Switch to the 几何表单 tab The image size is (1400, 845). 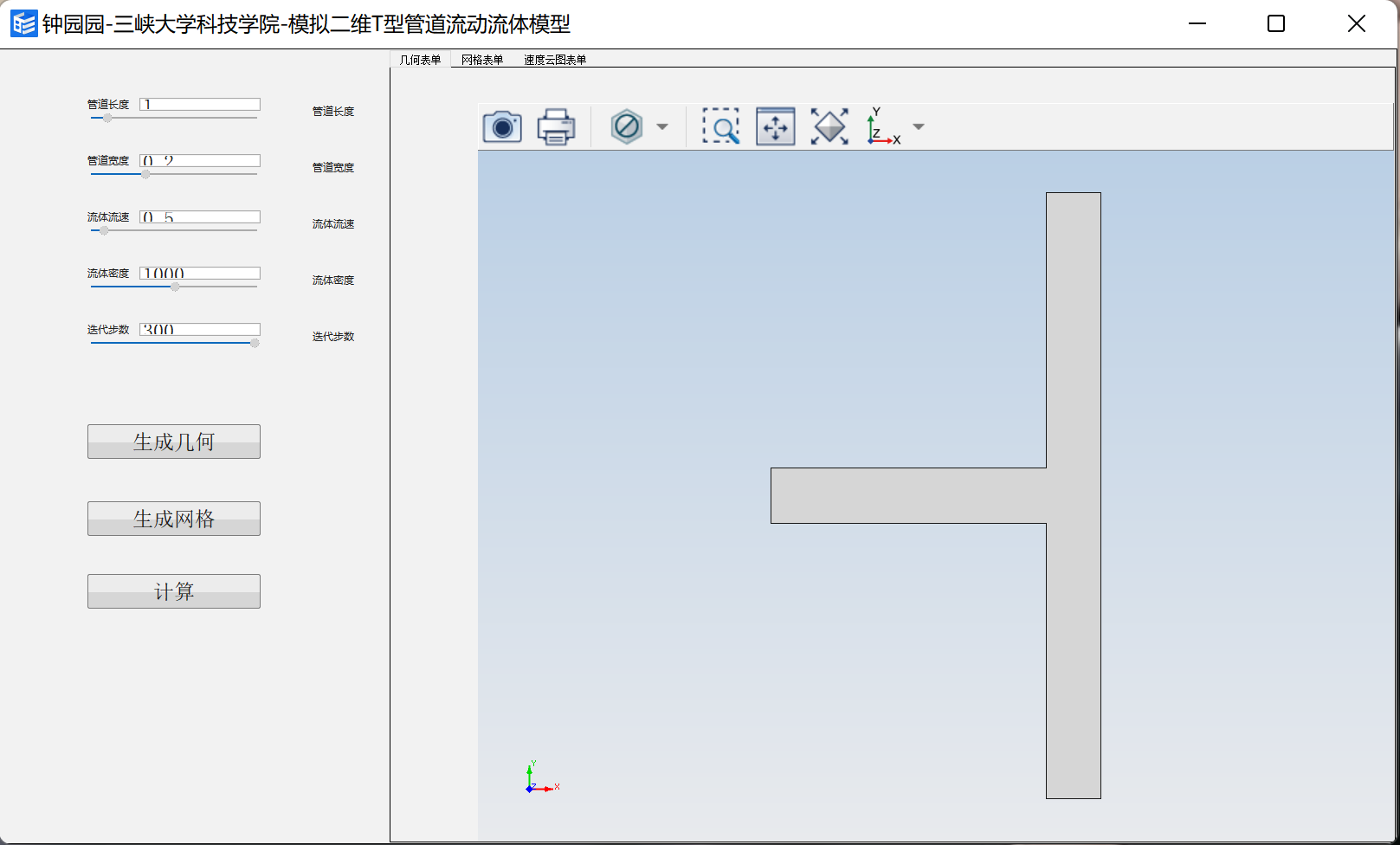coord(420,60)
